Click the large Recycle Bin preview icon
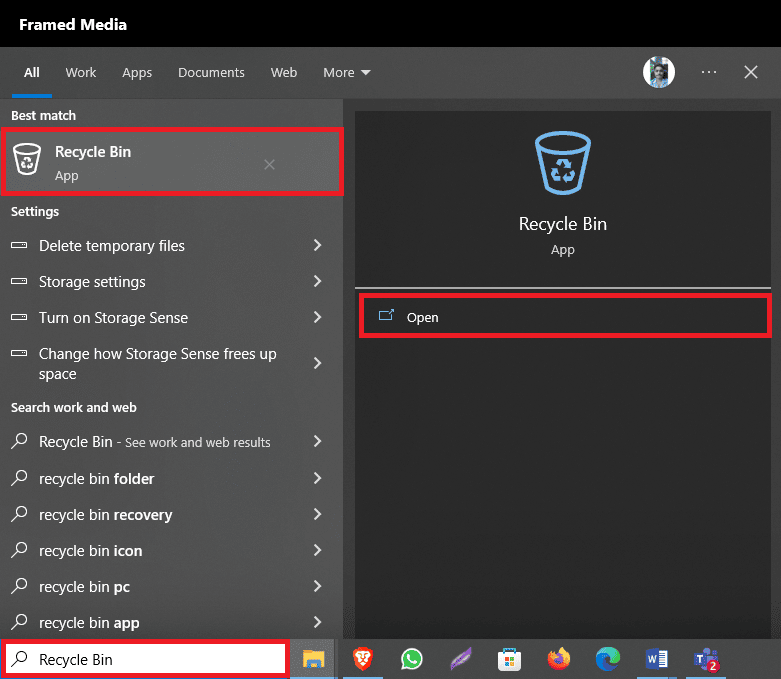This screenshot has width=781, height=679. pos(563,162)
